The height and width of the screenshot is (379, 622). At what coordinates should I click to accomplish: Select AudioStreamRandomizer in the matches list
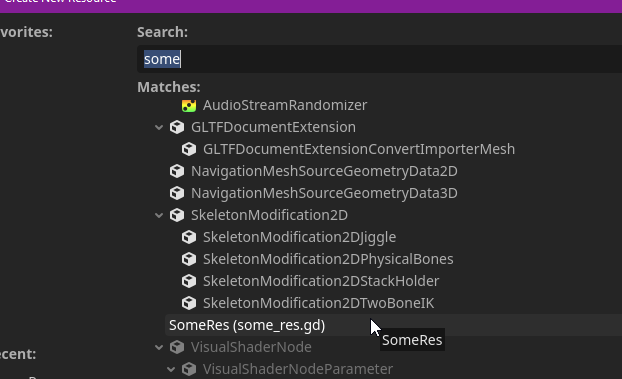click(285, 106)
